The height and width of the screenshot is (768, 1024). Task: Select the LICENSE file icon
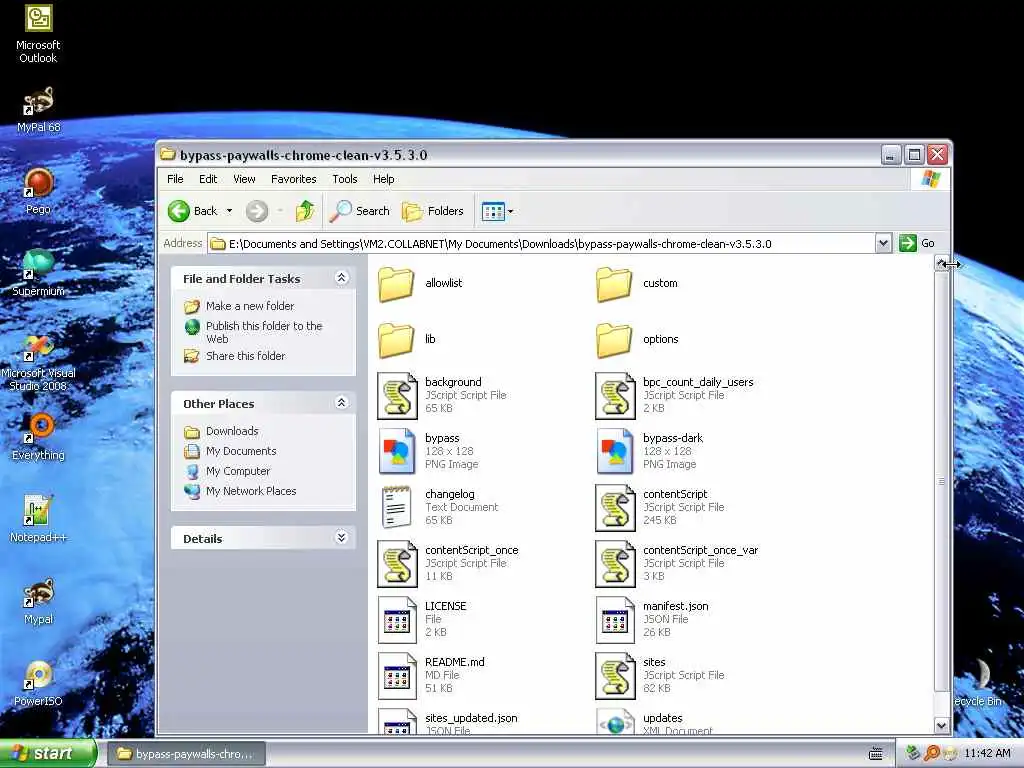pos(397,620)
